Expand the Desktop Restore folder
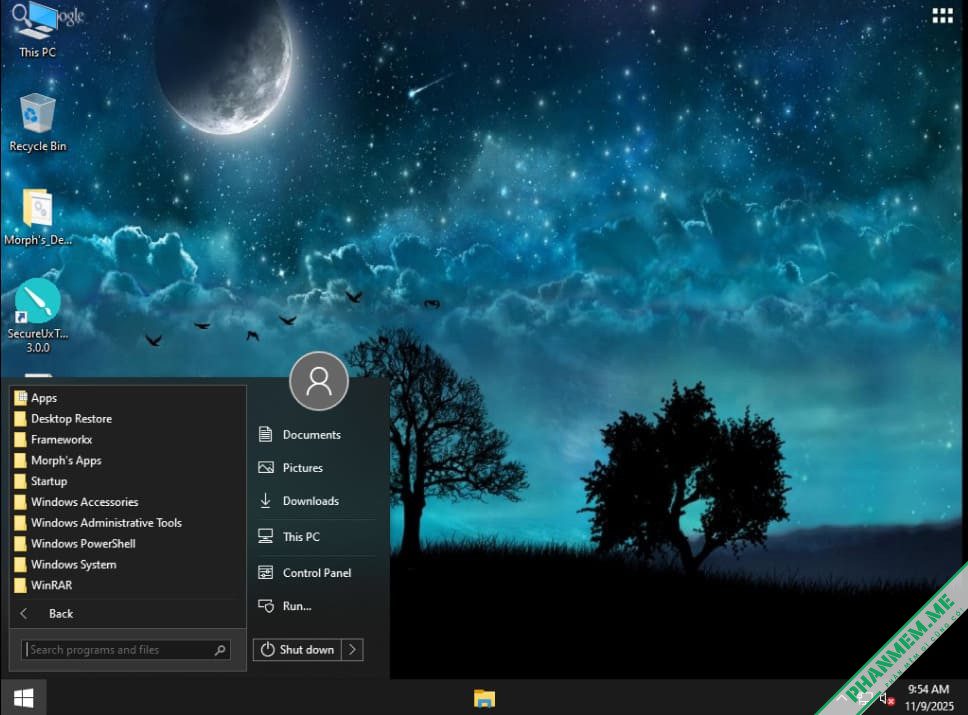Screen dimensions: 968x715 click(128, 419)
